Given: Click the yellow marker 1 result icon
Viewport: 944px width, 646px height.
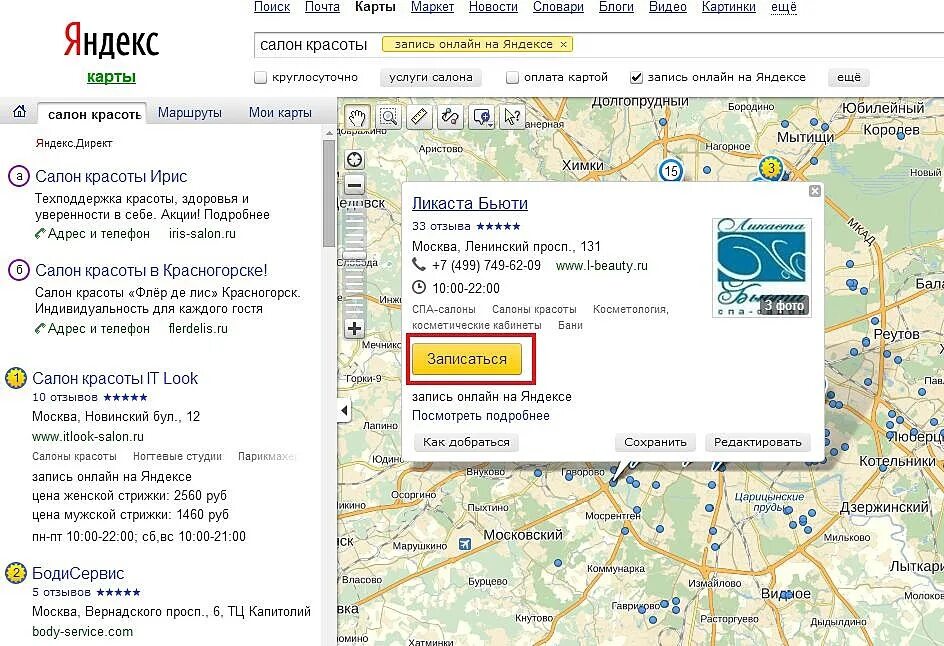Looking at the screenshot, I should click(x=16, y=379).
